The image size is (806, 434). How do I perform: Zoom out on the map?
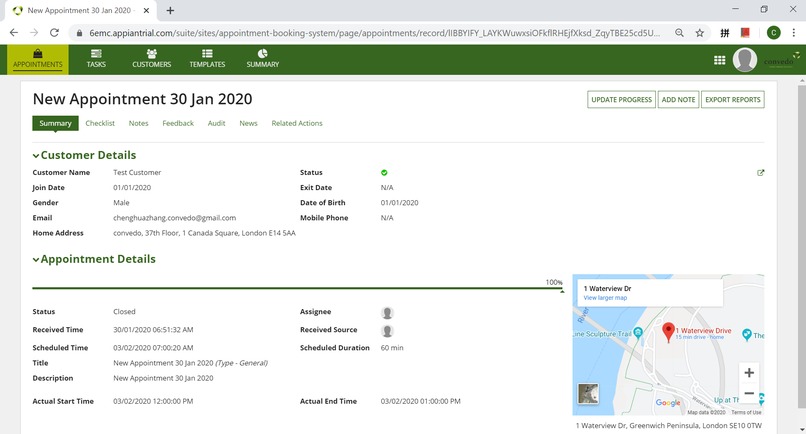point(749,393)
